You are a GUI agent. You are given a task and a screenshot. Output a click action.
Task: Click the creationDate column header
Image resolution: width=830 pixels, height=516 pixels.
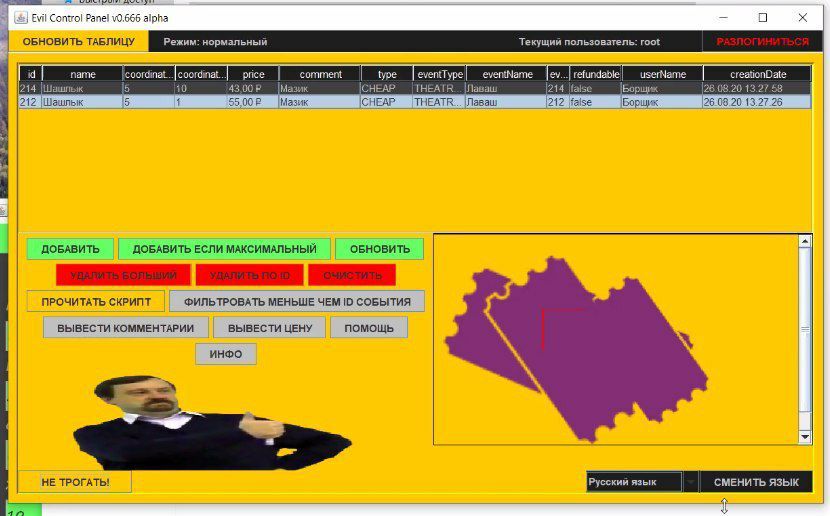click(757, 74)
